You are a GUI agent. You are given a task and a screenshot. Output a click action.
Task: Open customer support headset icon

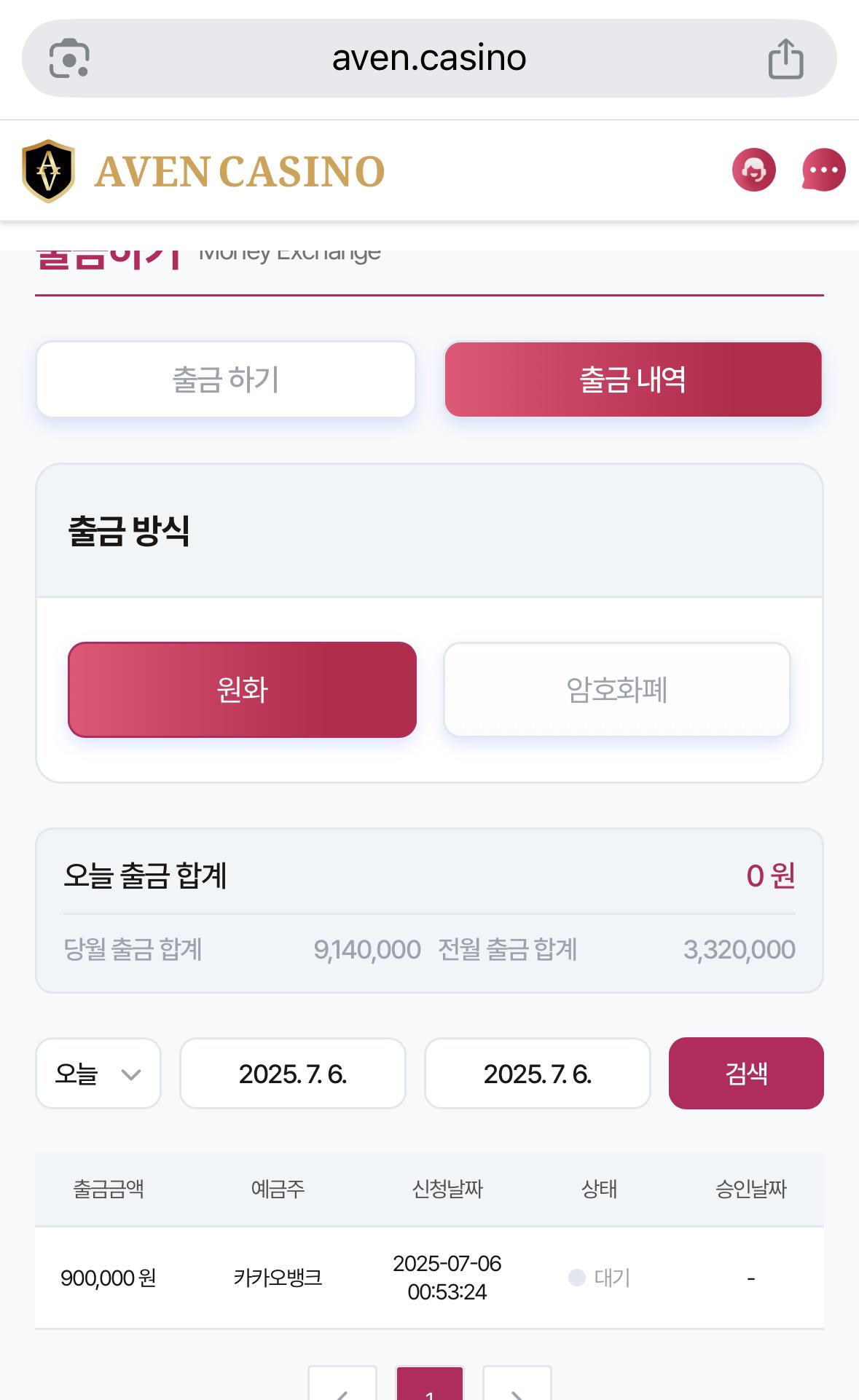click(x=753, y=170)
